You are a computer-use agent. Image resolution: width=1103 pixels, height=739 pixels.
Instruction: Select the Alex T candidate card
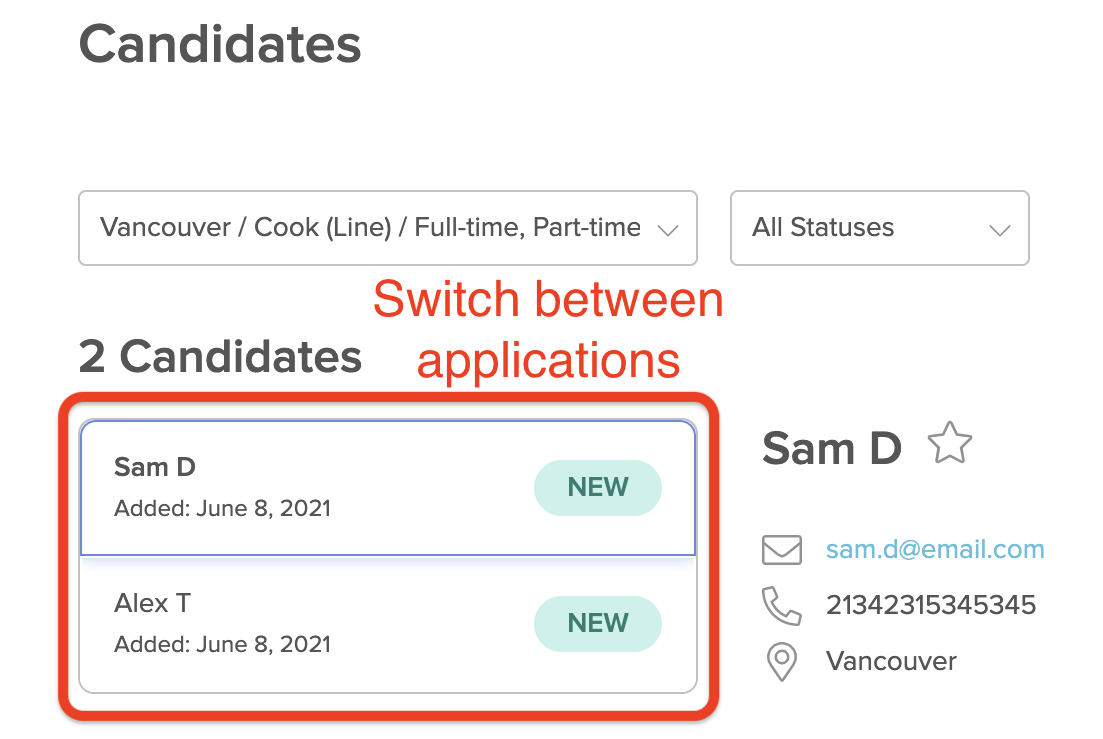point(388,624)
